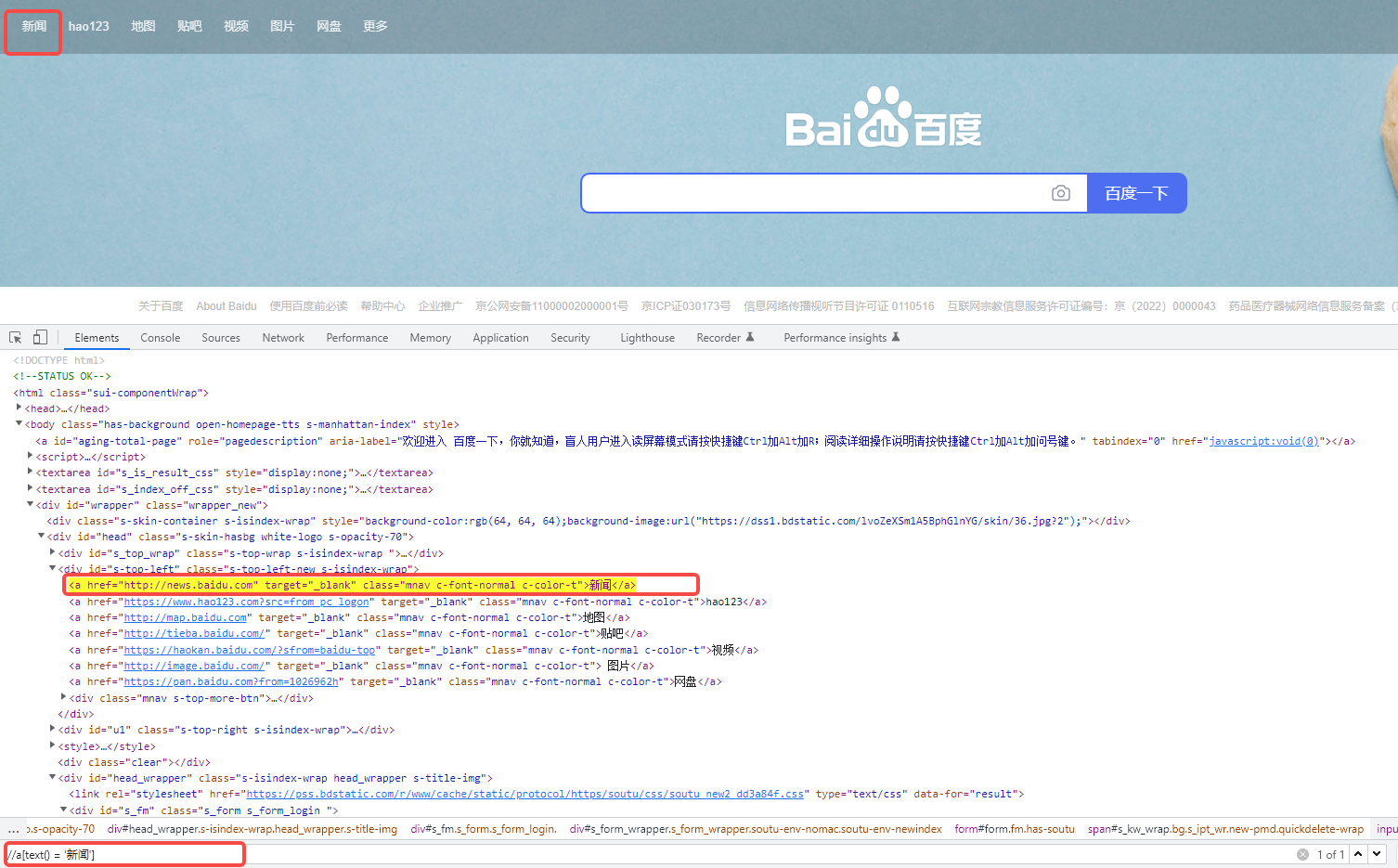The width and height of the screenshot is (1398, 868).
Task: Select the div#s_form_wrapper breadcrumb
Action: [756, 829]
